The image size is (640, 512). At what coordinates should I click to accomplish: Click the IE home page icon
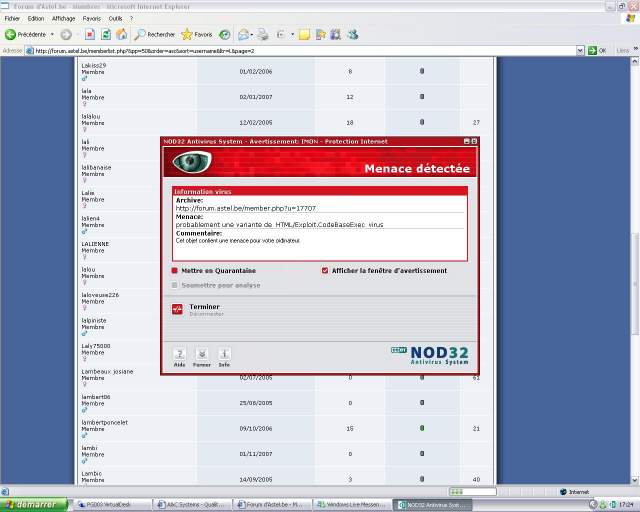pos(122,34)
